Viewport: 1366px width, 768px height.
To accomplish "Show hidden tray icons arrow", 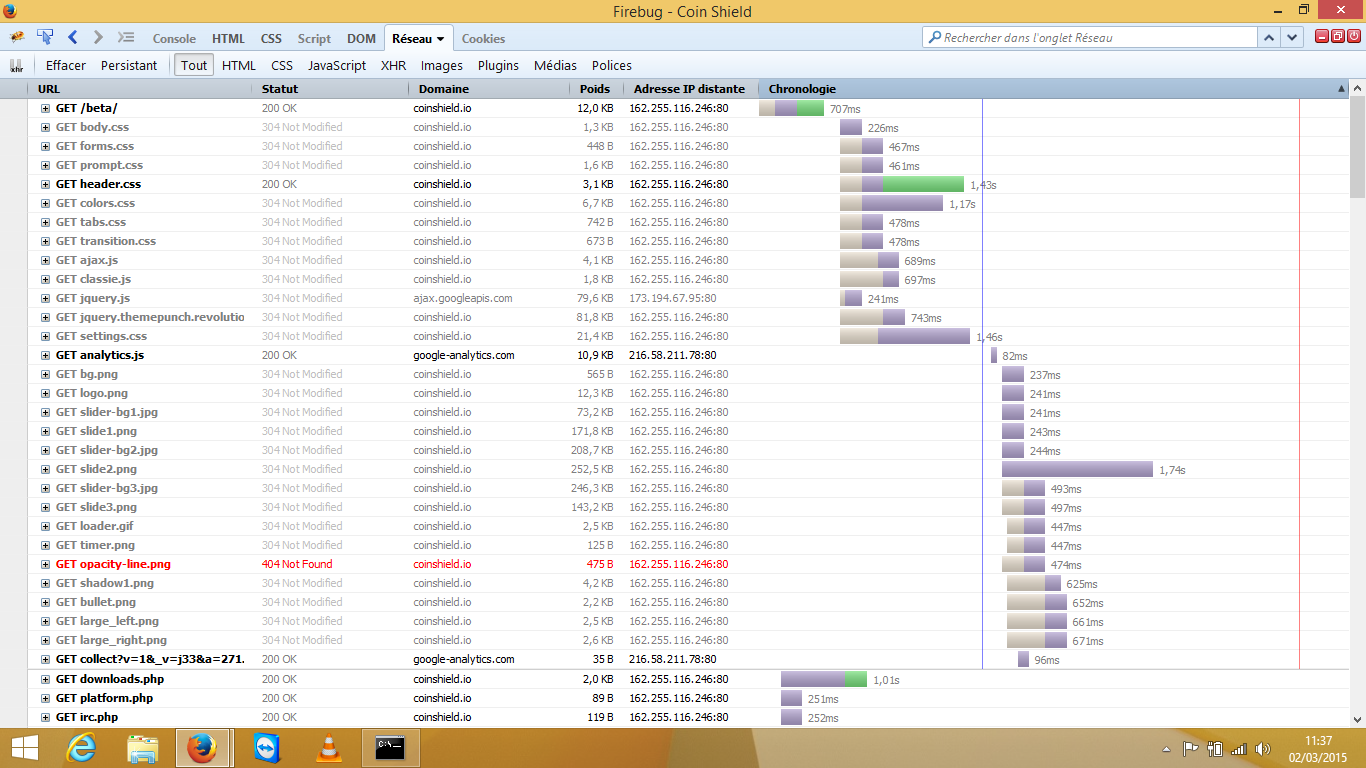I will coord(1166,748).
